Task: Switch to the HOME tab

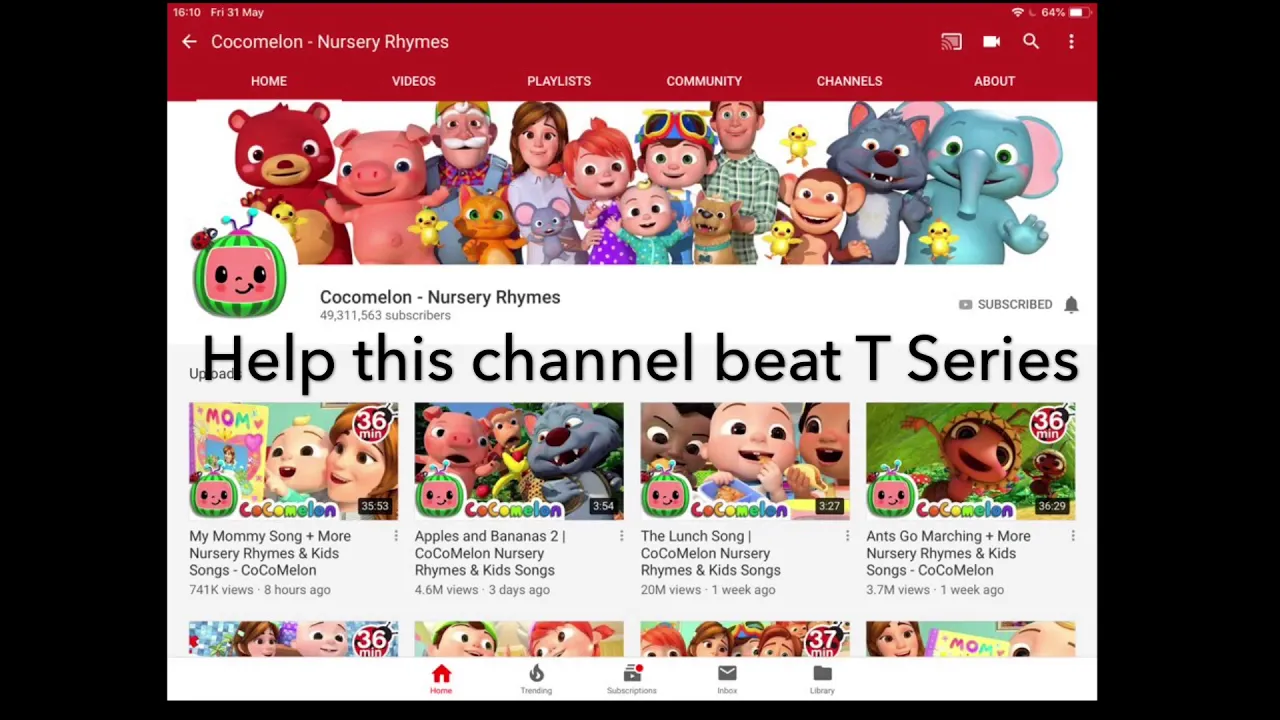Action: click(x=269, y=81)
